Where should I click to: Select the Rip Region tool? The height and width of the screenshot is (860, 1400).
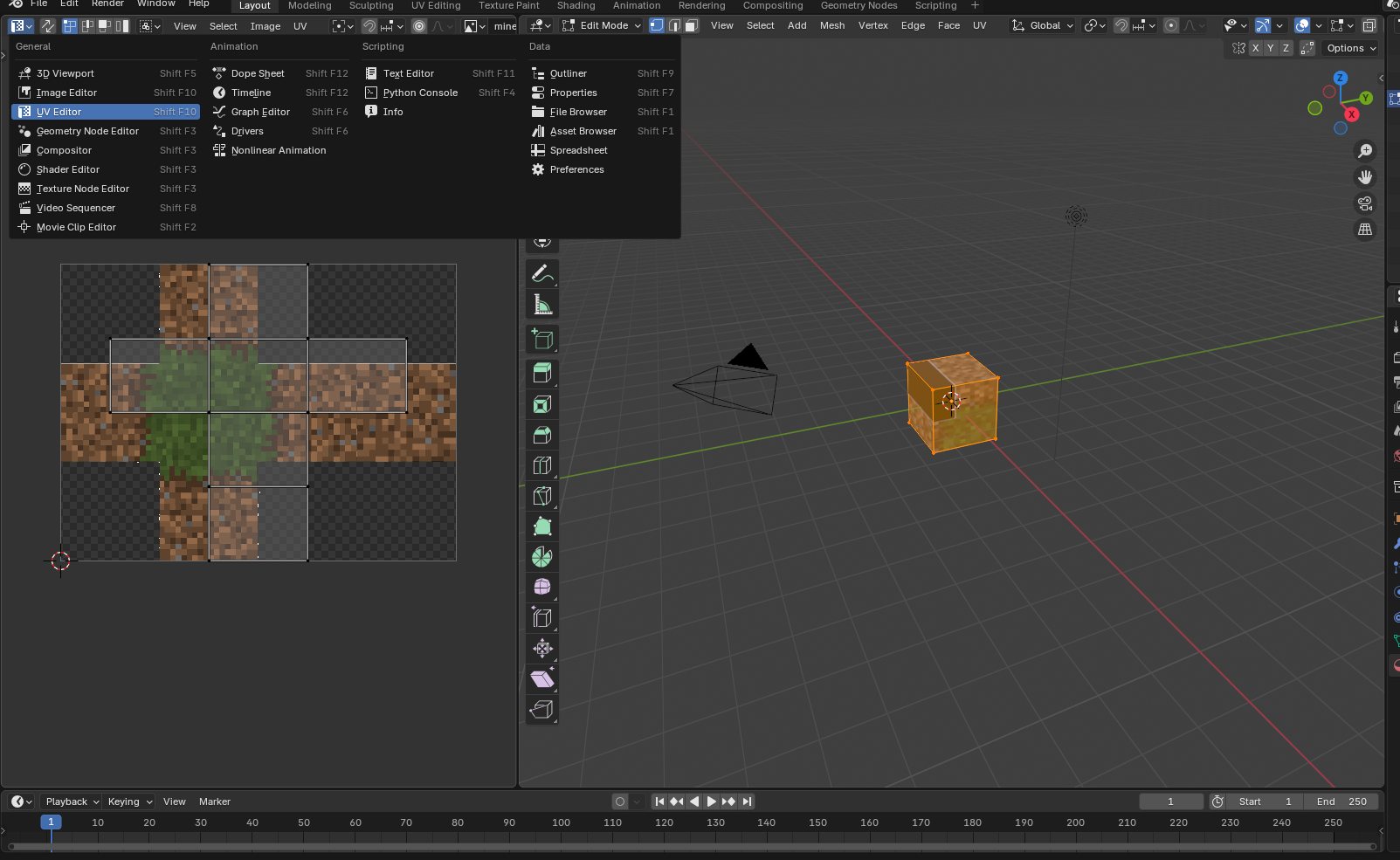point(542,709)
